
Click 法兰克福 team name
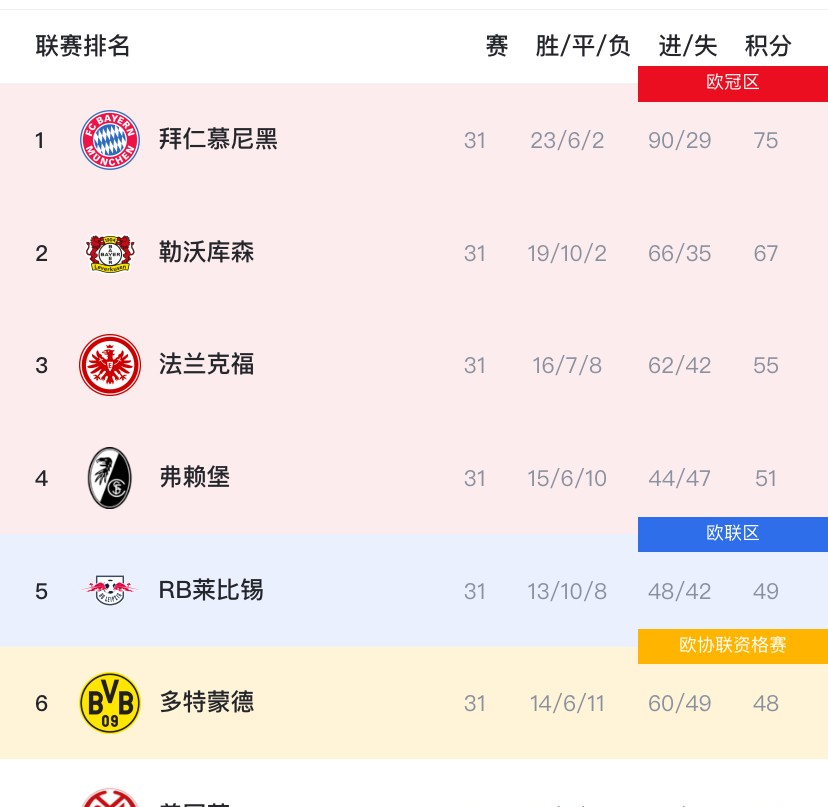pos(206,365)
